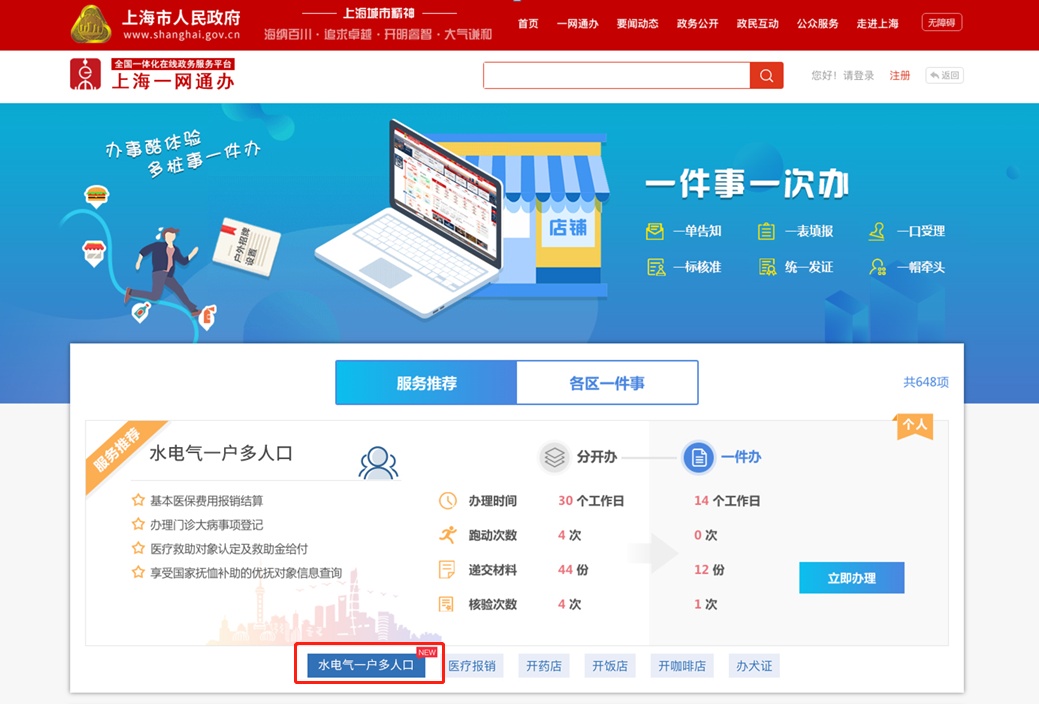Select the 开饭店 service tab
This screenshot has width=1039, height=704.
tap(610, 666)
